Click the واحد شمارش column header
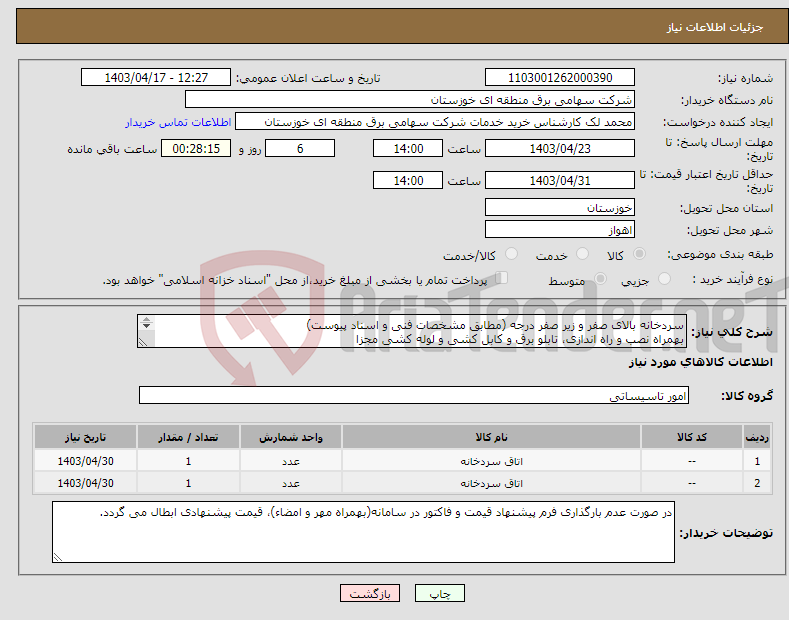This screenshot has width=789, height=620. tap(291, 437)
